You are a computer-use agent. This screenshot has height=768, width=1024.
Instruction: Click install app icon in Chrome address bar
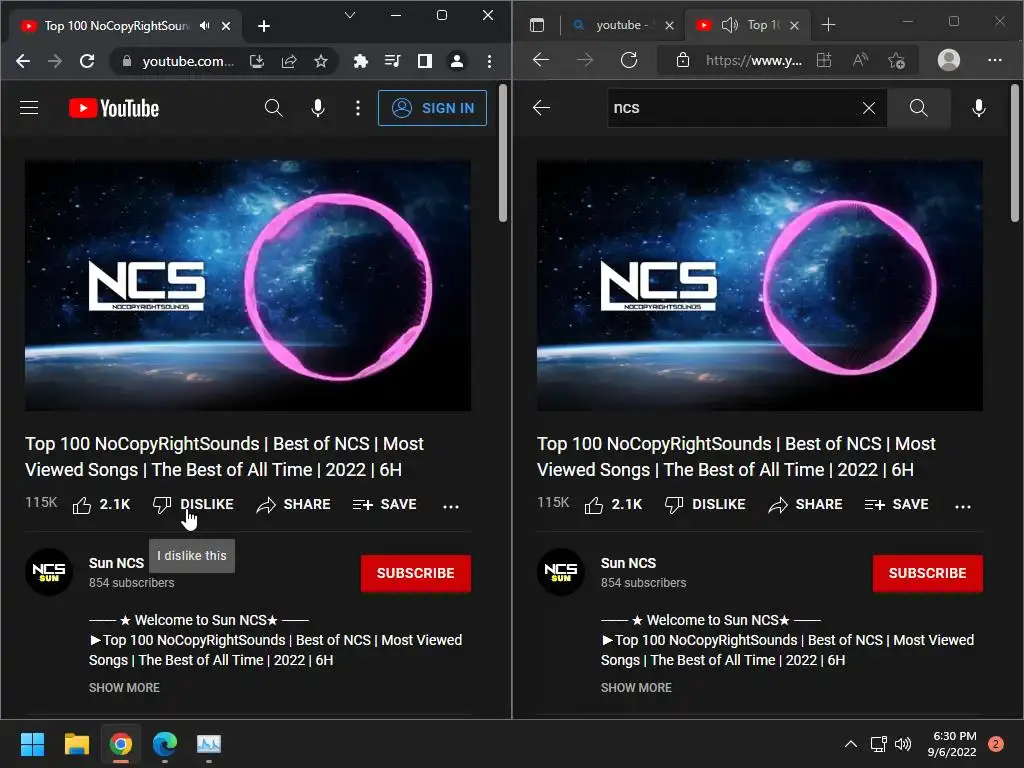pyautogui.click(x=257, y=61)
